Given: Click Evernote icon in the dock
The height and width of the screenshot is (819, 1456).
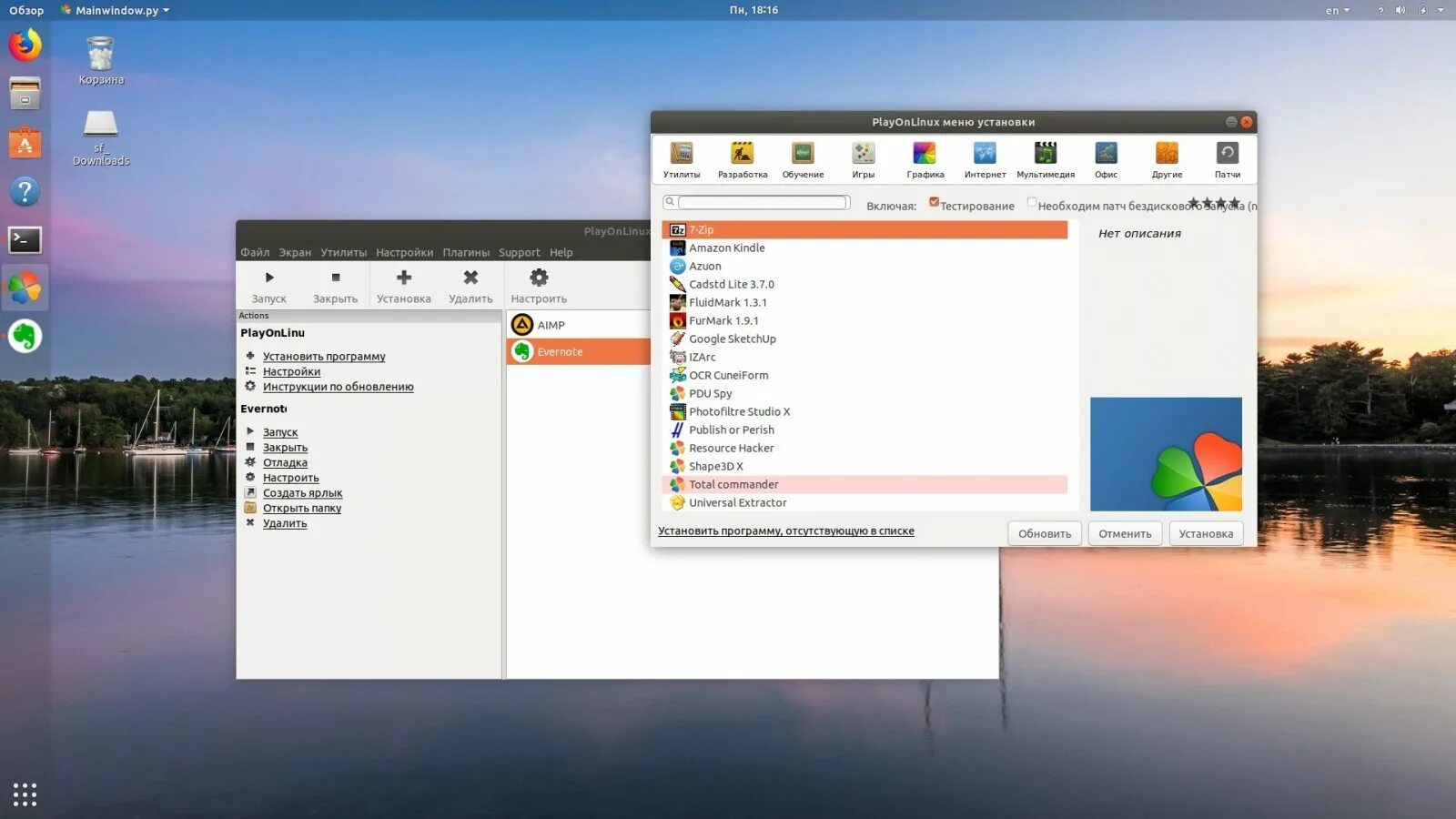Looking at the screenshot, I should [x=25, y=337].
